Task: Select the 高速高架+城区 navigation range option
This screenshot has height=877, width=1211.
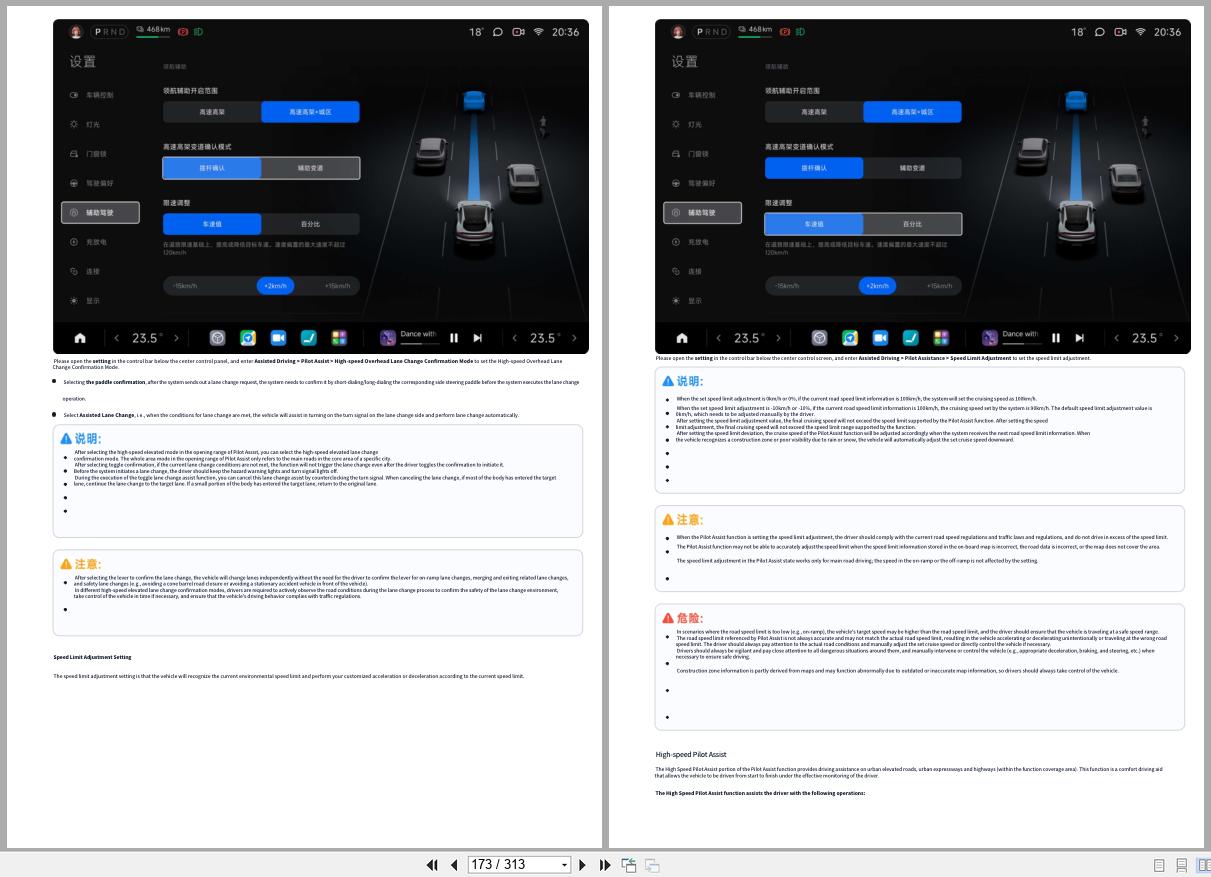Action: coord(310,112)
